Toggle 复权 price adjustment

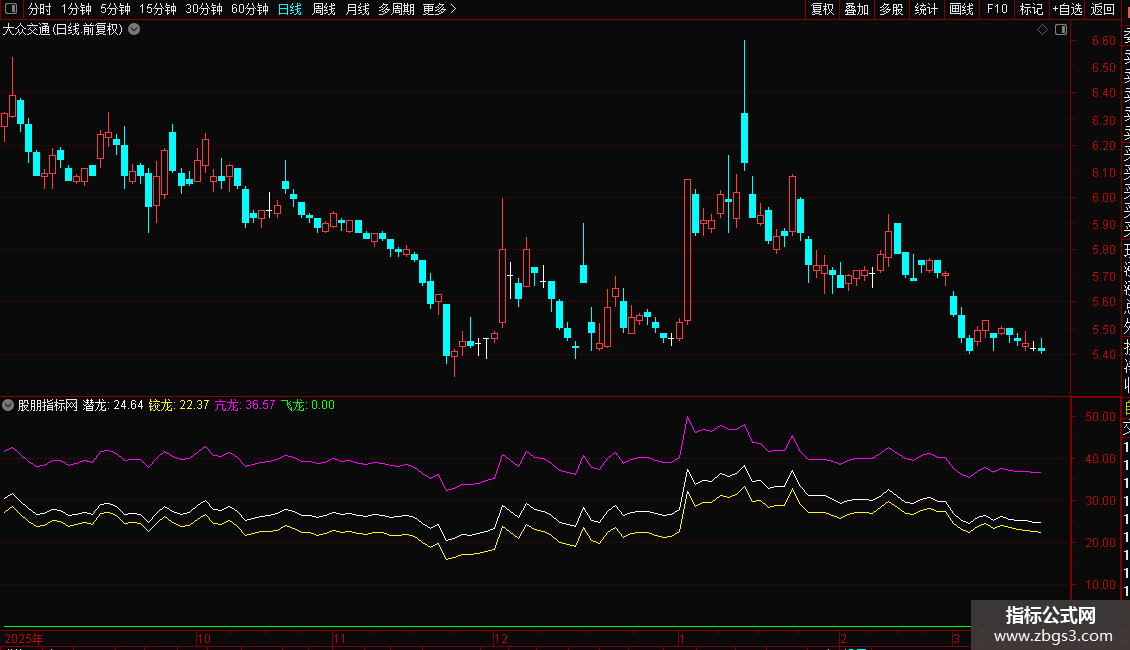coord(822,9)
